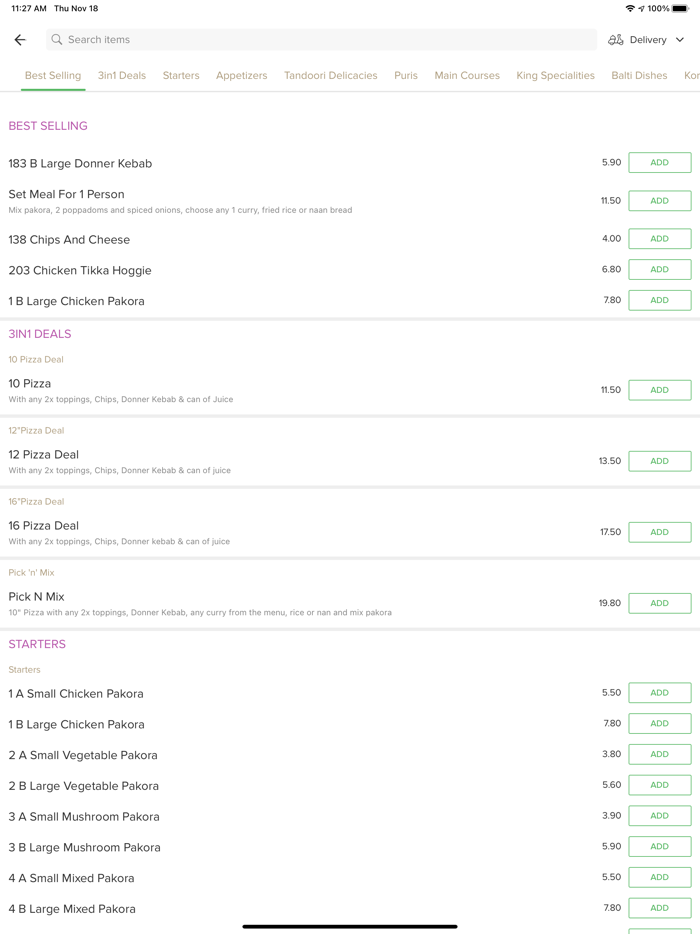The image size is (700, 934).
Task: Tap the delivery scooter icon
Action: [x=616, y=40]
